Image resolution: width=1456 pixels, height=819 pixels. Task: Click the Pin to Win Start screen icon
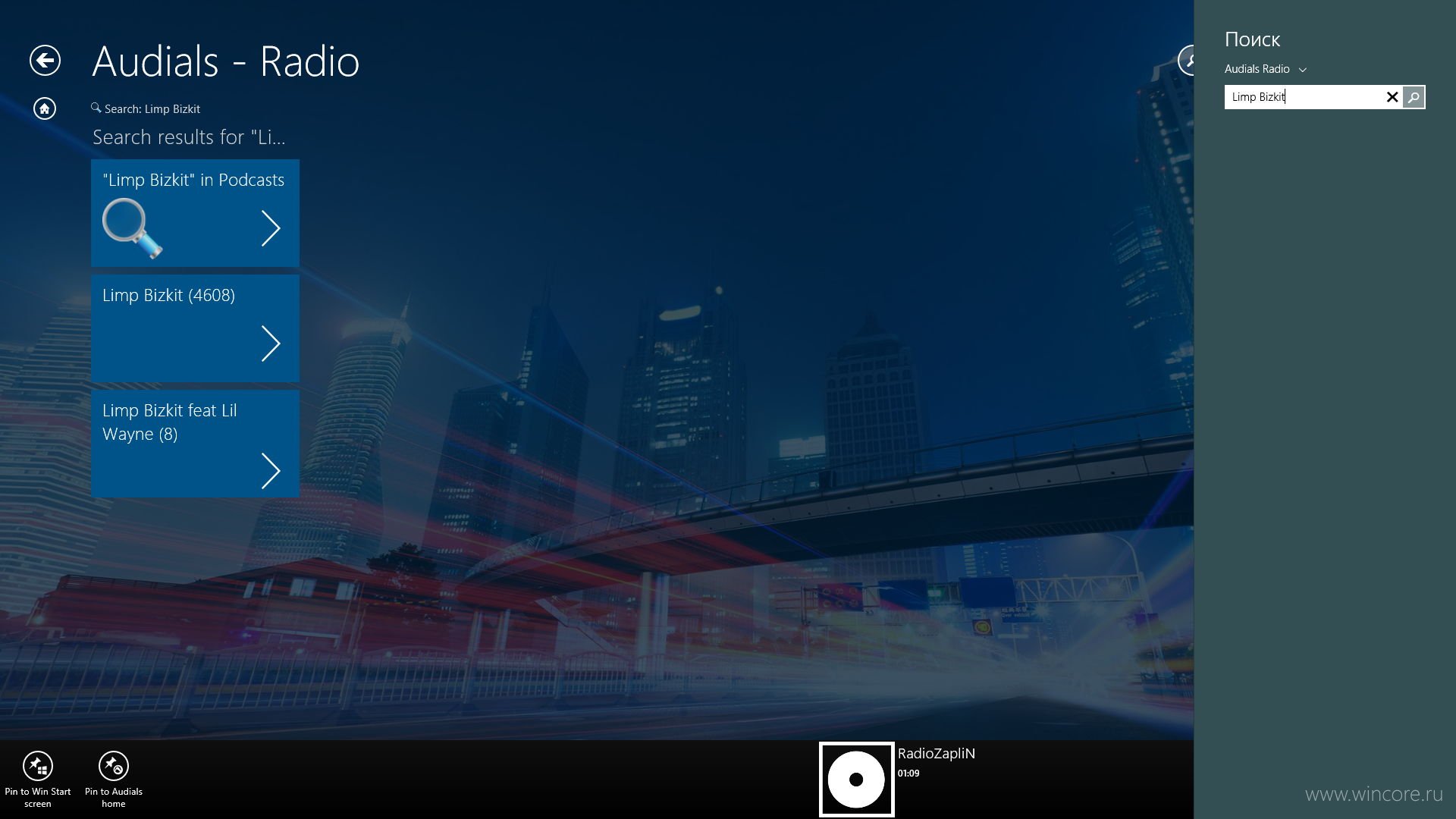38,766
